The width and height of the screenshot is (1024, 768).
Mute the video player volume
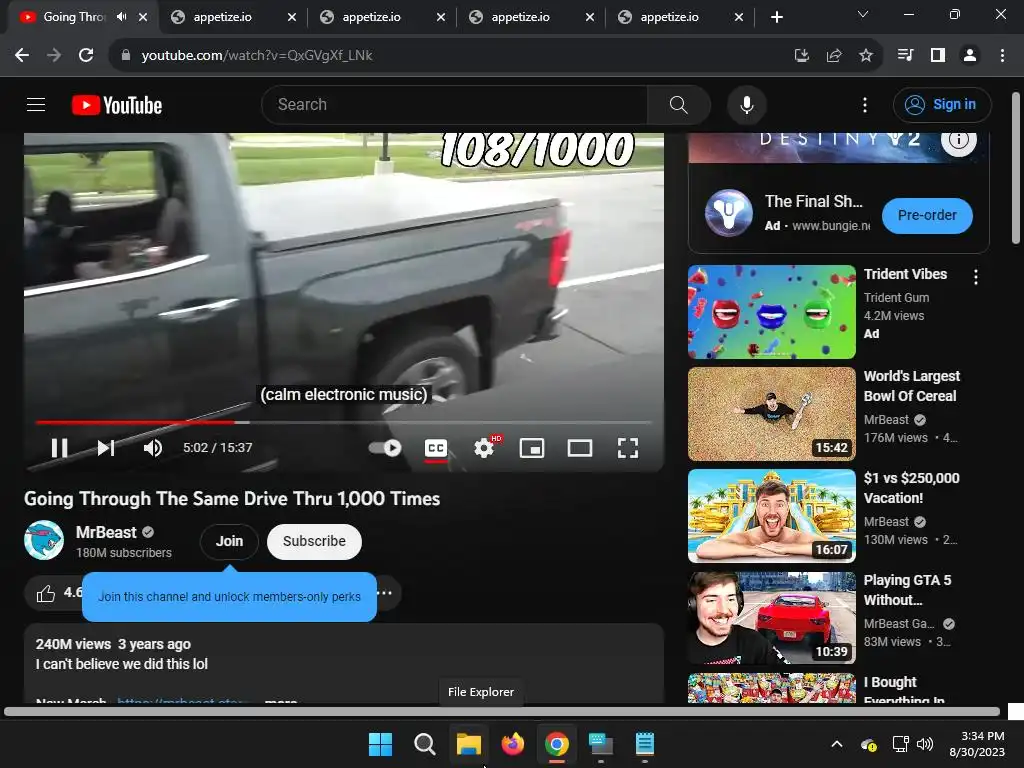(153, 448)
